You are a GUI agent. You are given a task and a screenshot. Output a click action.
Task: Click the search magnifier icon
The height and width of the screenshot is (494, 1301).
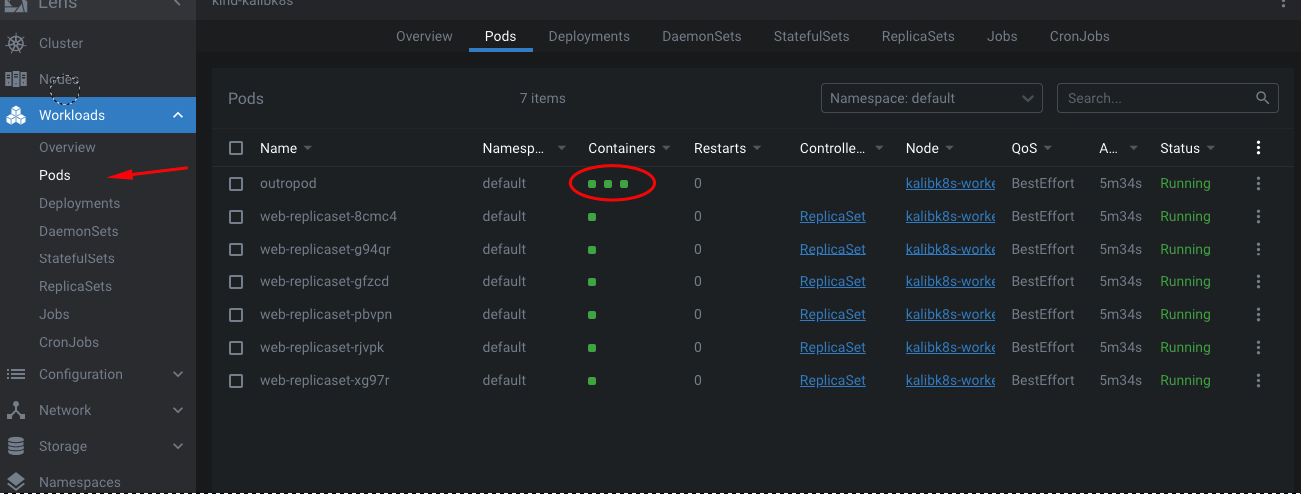[1263, 98]
